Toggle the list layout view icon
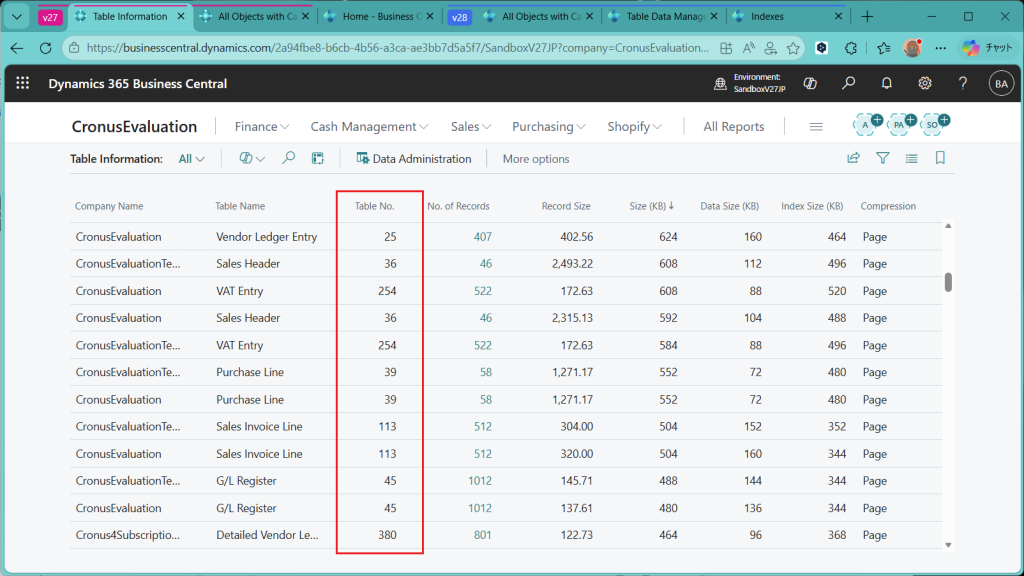 click(911, 158)
